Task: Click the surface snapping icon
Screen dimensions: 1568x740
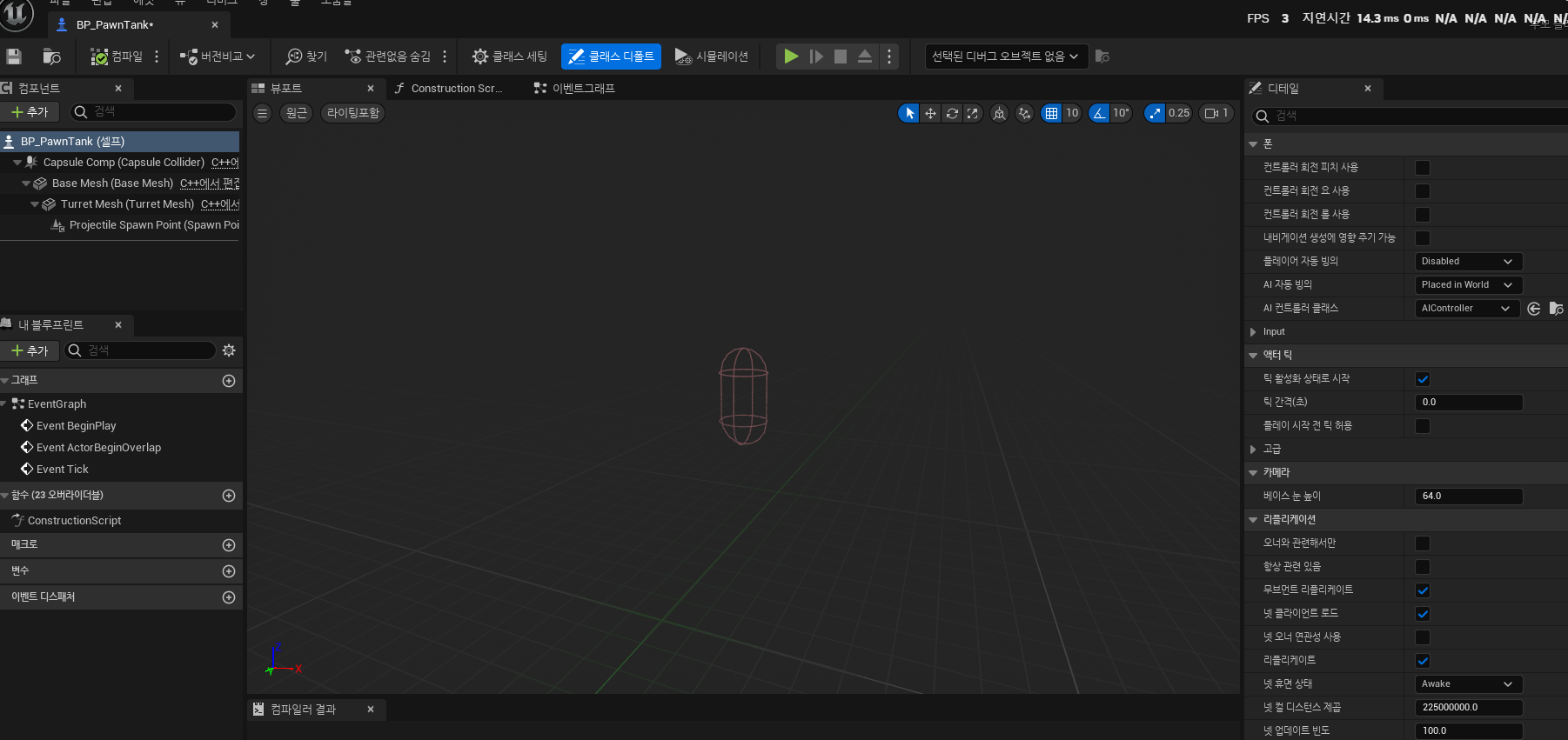Action: pyautogui.click(x=1025, y=113)
